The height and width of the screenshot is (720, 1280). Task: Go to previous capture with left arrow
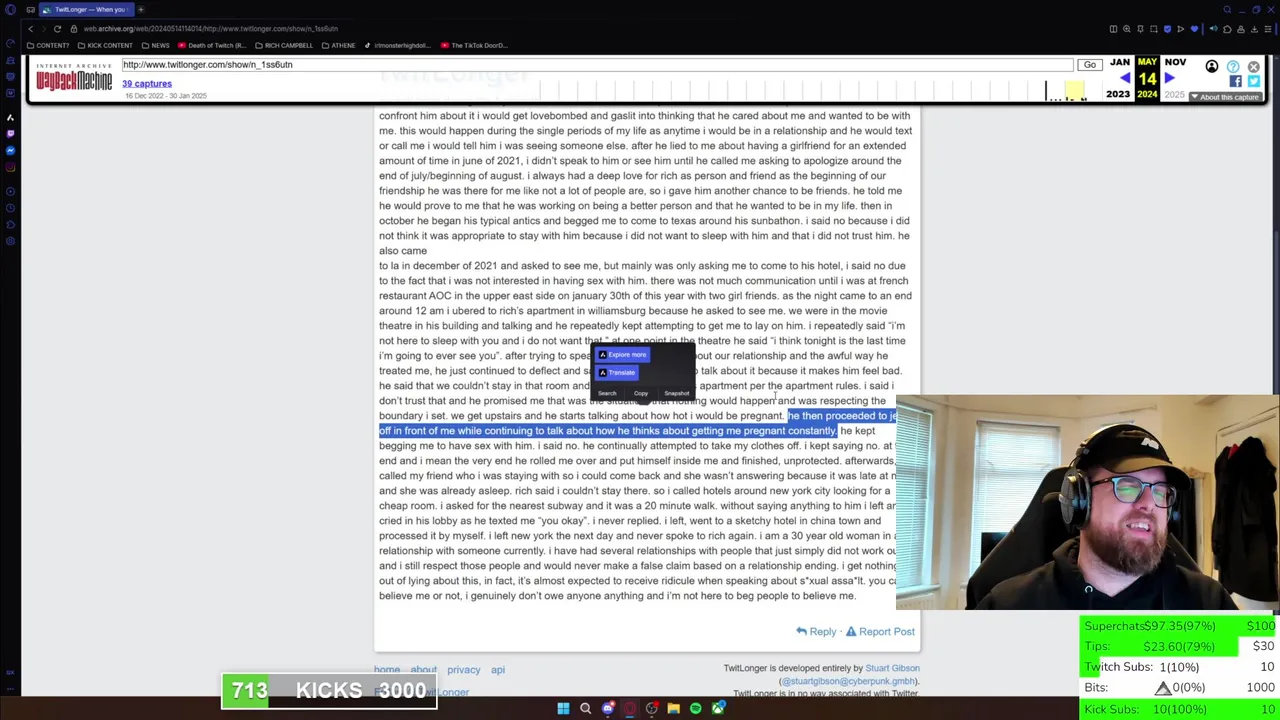tap(1125, 78)
